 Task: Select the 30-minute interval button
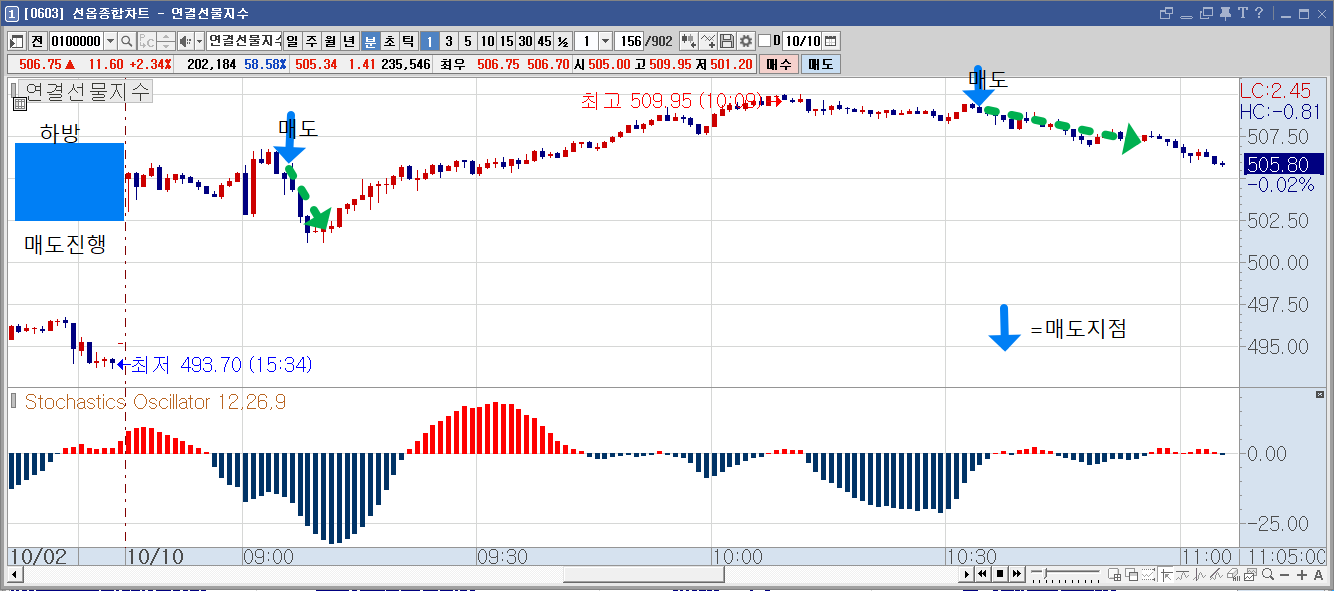point(524,41)
